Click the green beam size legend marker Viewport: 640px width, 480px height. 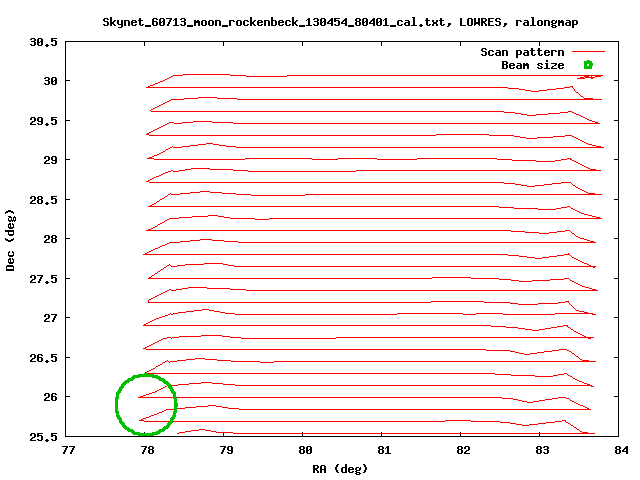[588, 64]
